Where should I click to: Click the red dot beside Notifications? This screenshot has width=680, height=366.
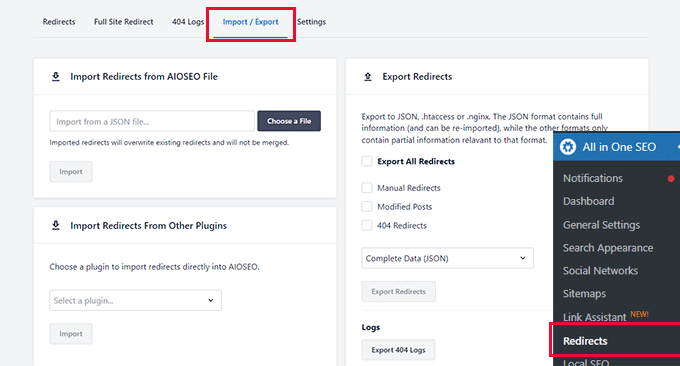tap(671, 178)
